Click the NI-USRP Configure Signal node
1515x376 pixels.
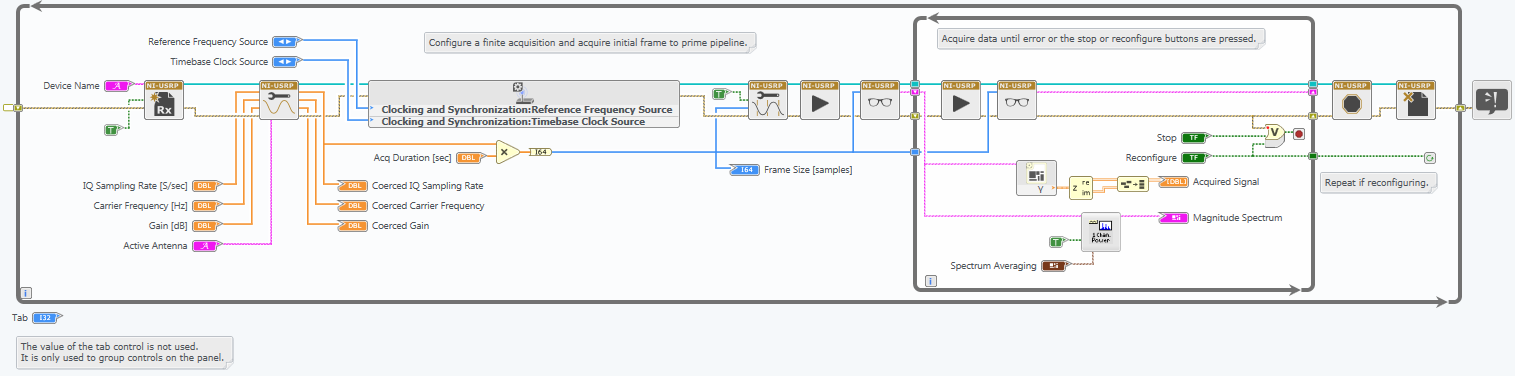tap(279, 100)
